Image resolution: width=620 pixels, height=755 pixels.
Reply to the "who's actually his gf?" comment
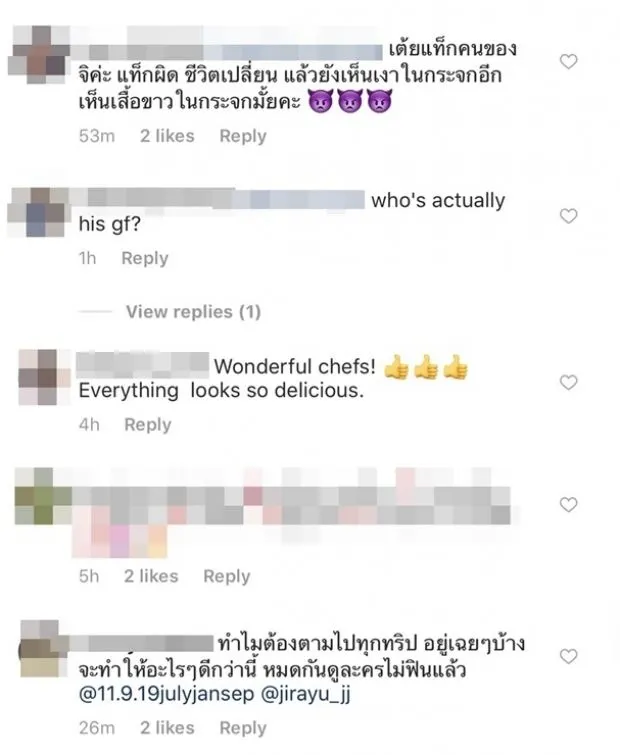[145, 259]
